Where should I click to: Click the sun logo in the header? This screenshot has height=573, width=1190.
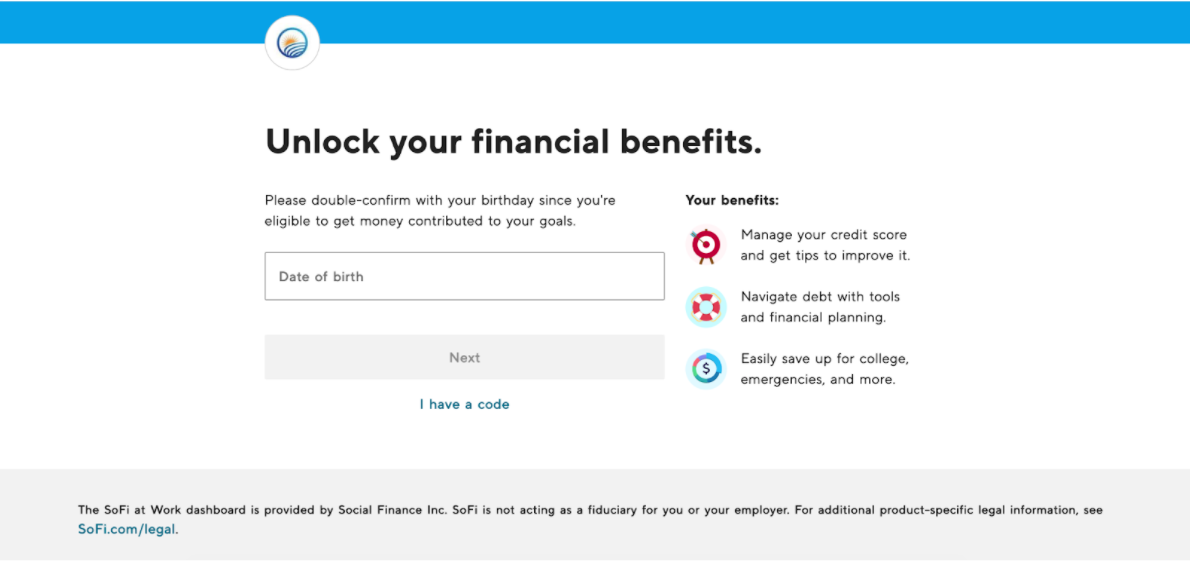292,44
